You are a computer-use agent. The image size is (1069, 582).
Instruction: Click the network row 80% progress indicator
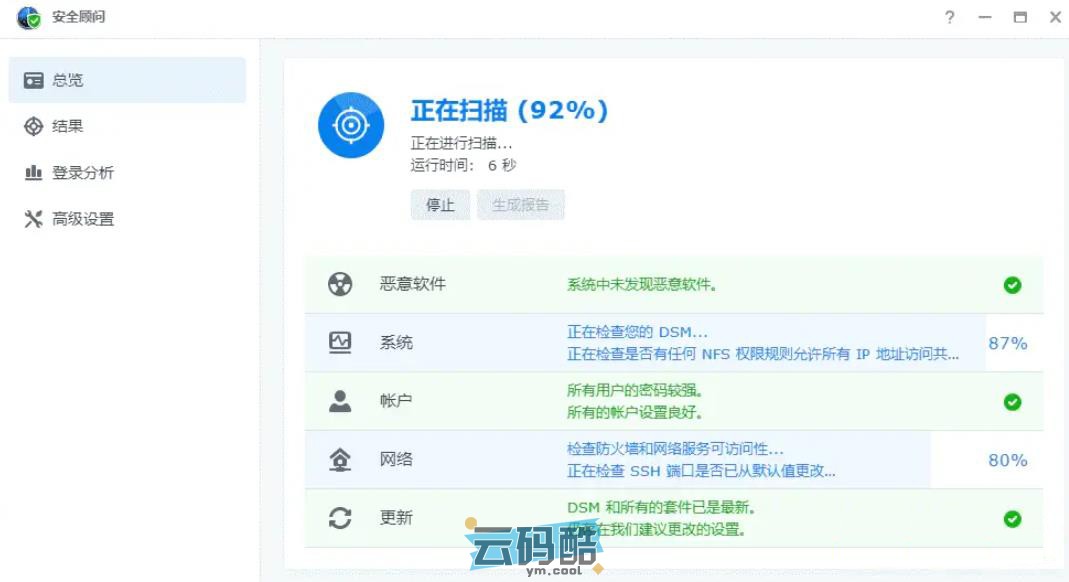(1007, 460)
